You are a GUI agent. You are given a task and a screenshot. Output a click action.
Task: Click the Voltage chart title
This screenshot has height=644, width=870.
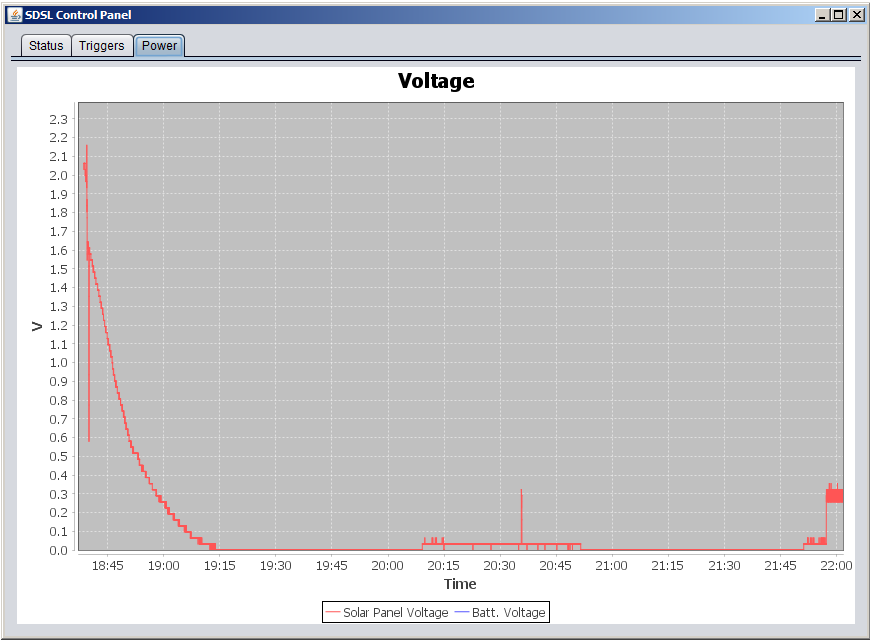(x=436, y=81)
